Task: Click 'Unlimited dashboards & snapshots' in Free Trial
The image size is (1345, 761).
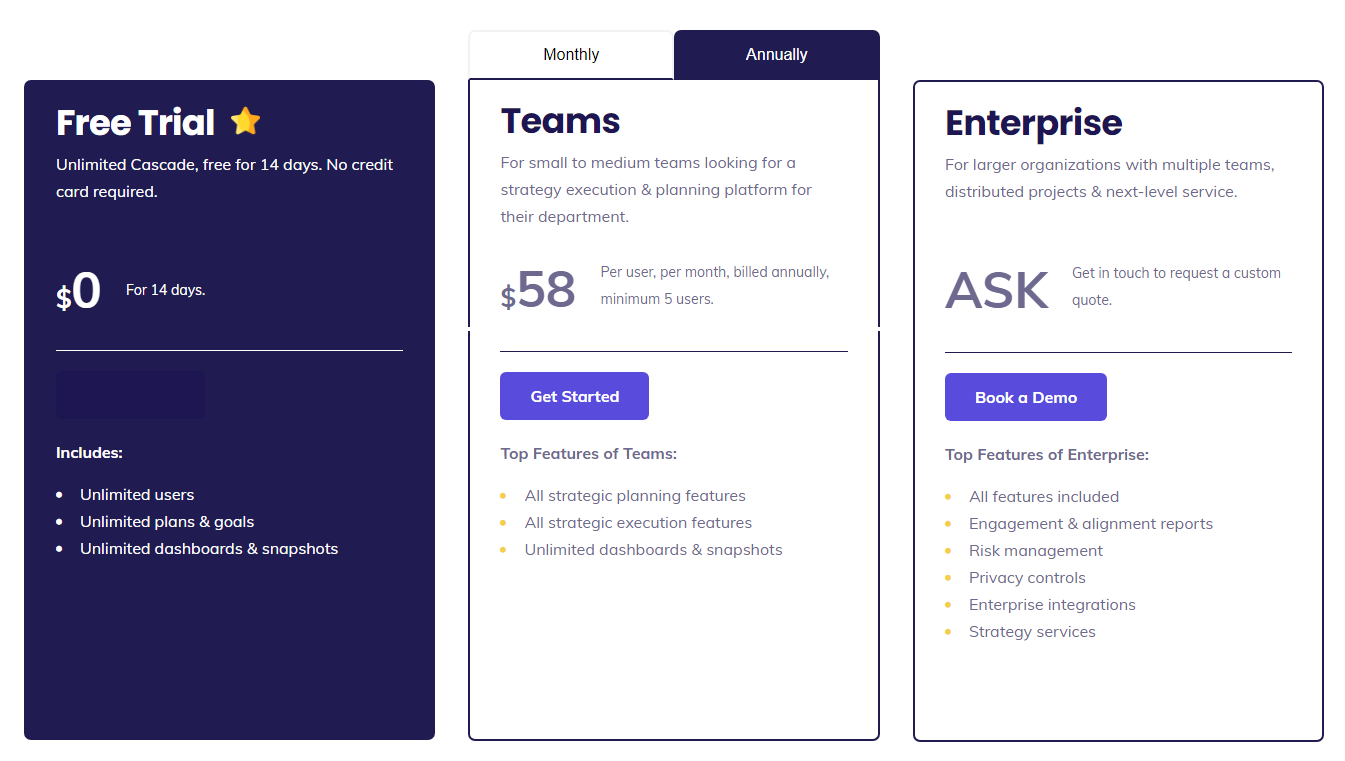Action: tap(209, 549)
